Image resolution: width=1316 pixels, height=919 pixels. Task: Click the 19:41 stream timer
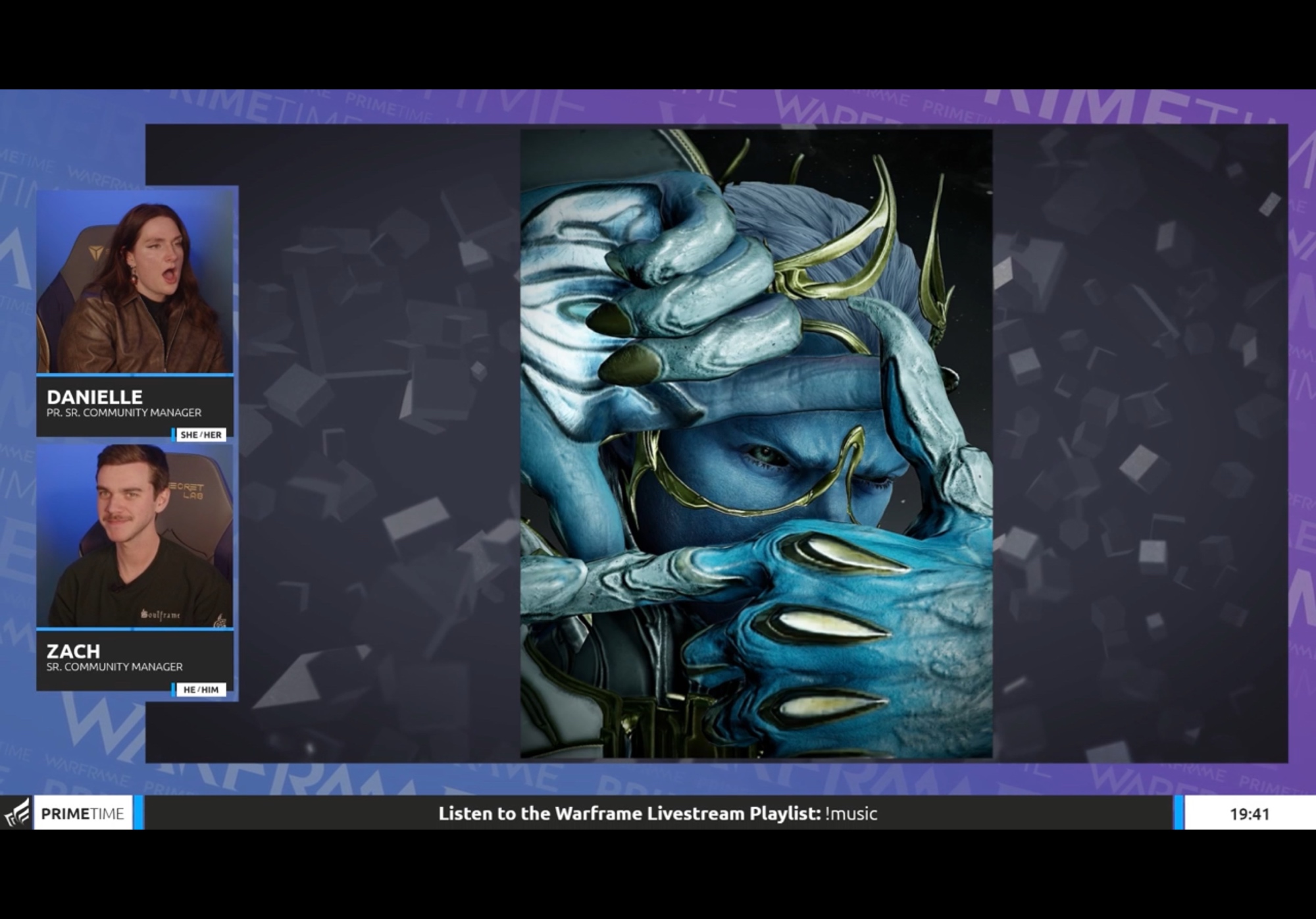click(x=1249, y=814)
